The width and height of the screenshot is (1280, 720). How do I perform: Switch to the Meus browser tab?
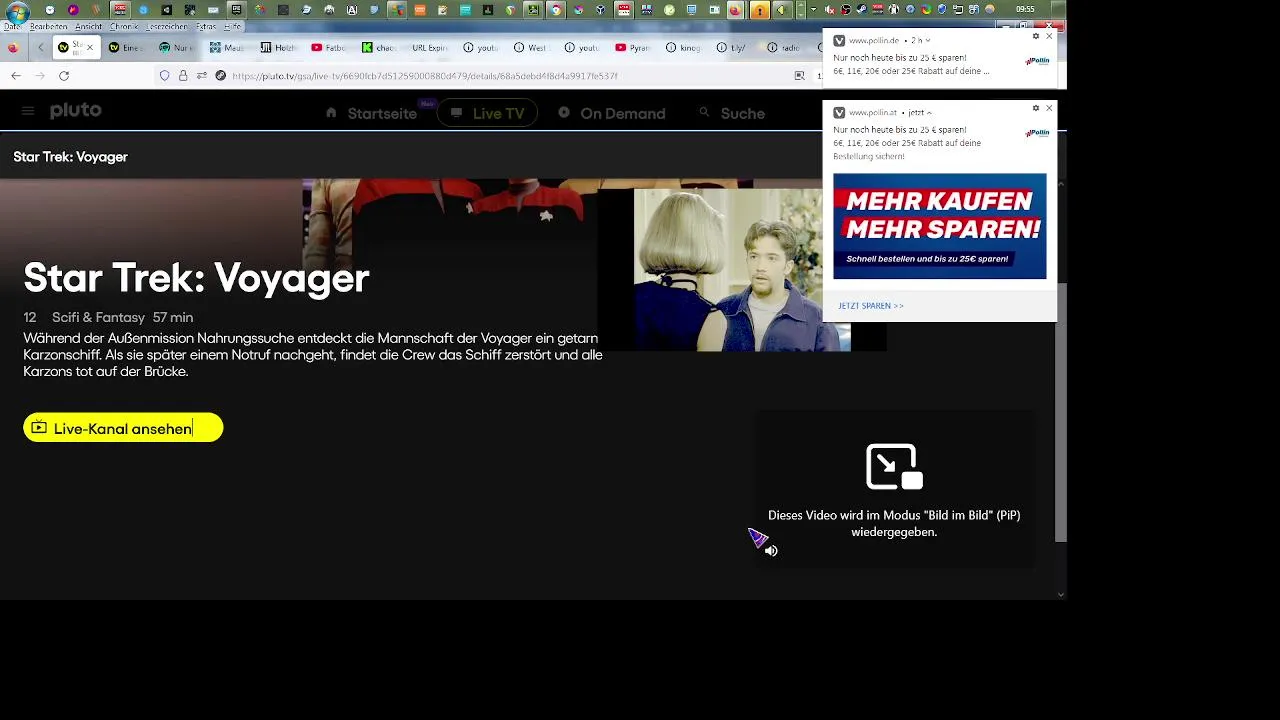(227, 47)
